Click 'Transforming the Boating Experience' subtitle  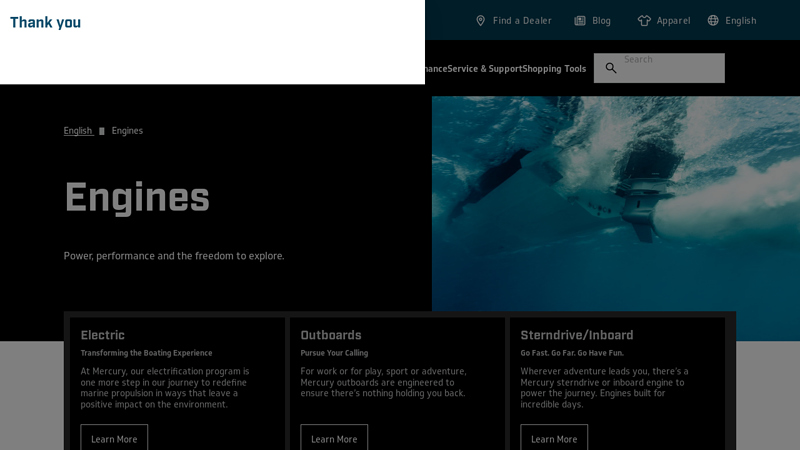146,353
